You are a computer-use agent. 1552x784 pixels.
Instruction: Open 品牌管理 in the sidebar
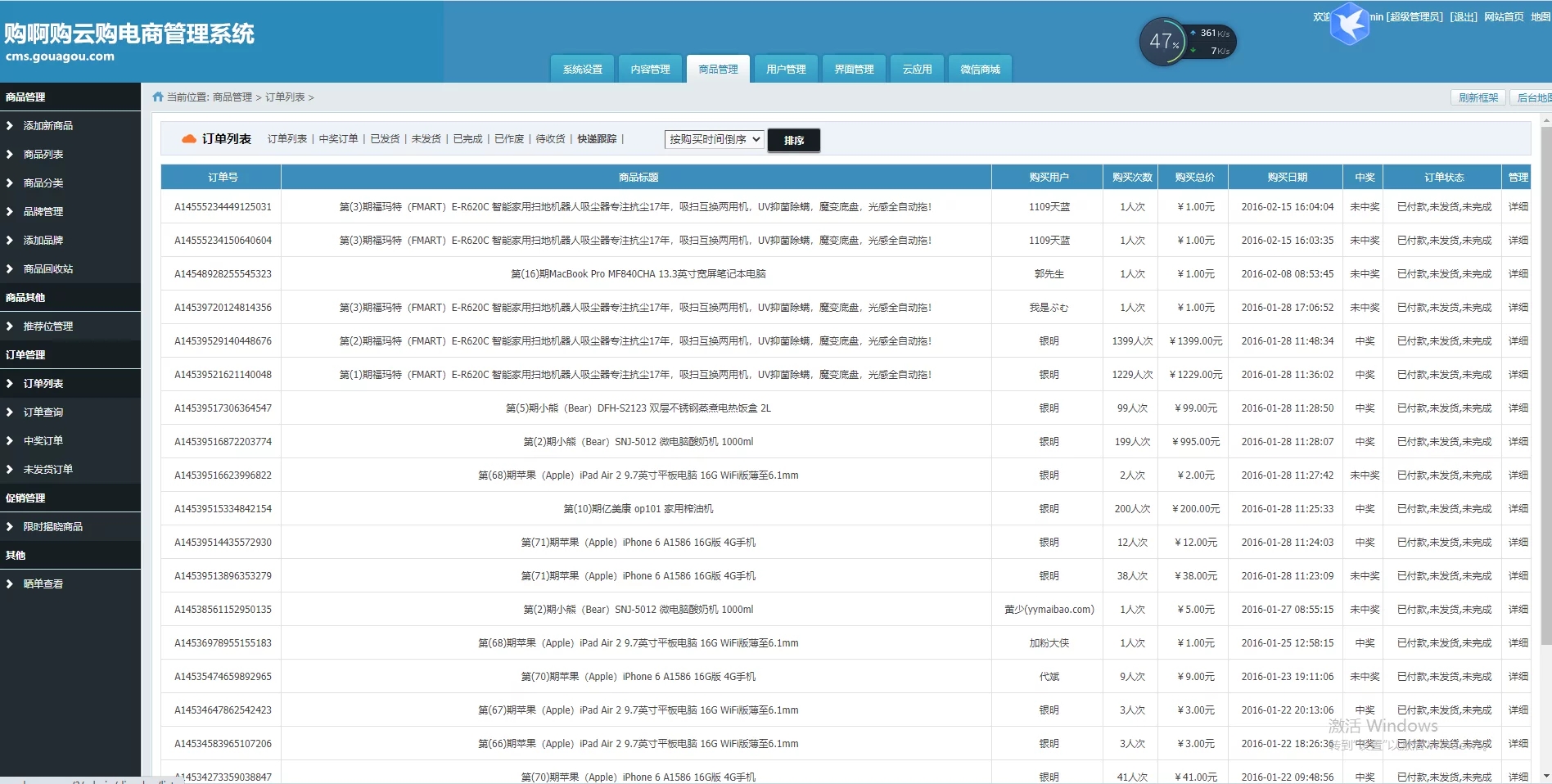tap(43, 211)
